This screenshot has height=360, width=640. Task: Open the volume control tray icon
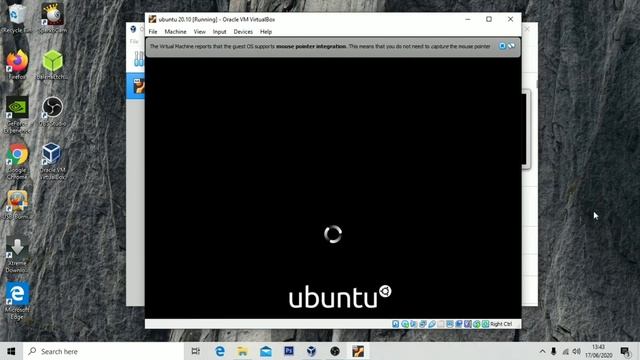click(576, 351)
